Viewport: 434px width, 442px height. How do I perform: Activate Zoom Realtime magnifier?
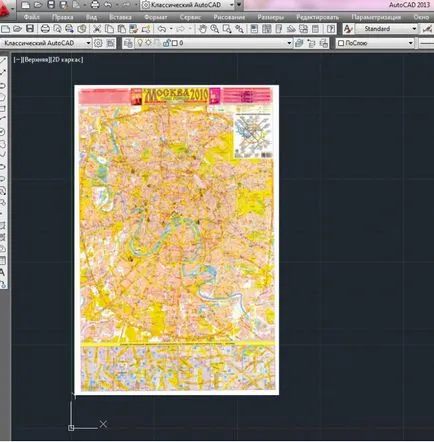coord(215,29)
